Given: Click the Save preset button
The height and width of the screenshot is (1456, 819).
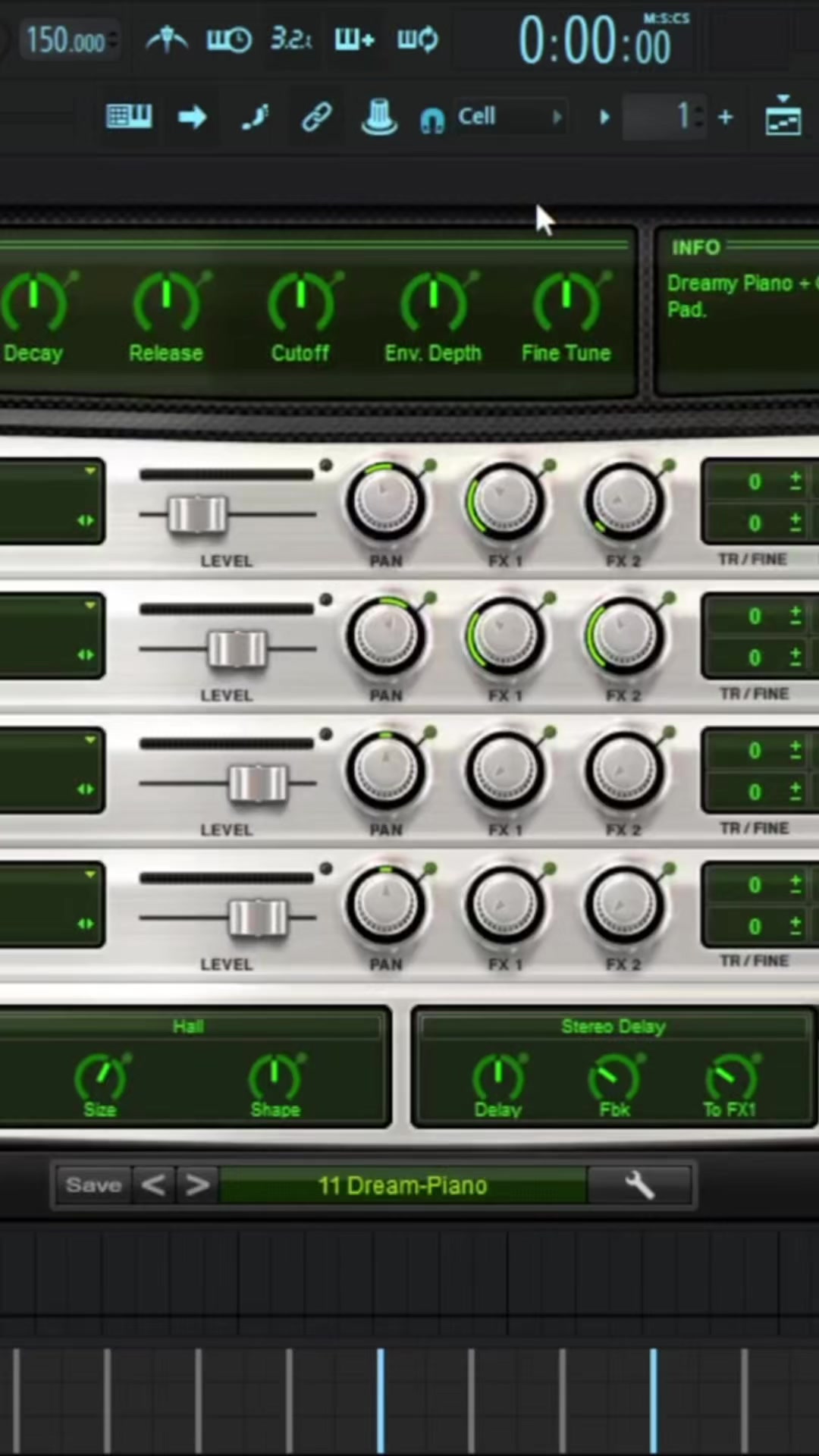Looking at the screenshot, I should tap(93, 1185).
